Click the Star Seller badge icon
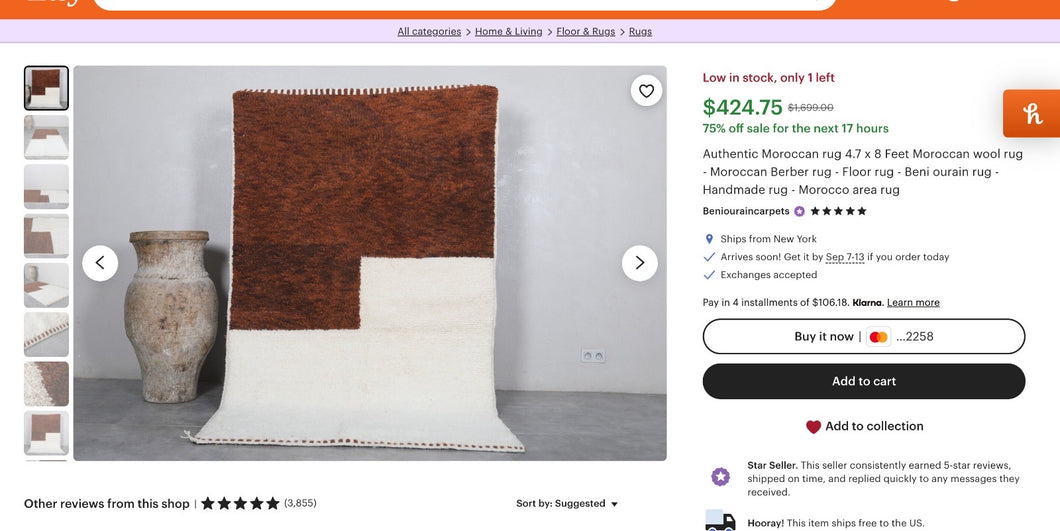 point(720,477)
